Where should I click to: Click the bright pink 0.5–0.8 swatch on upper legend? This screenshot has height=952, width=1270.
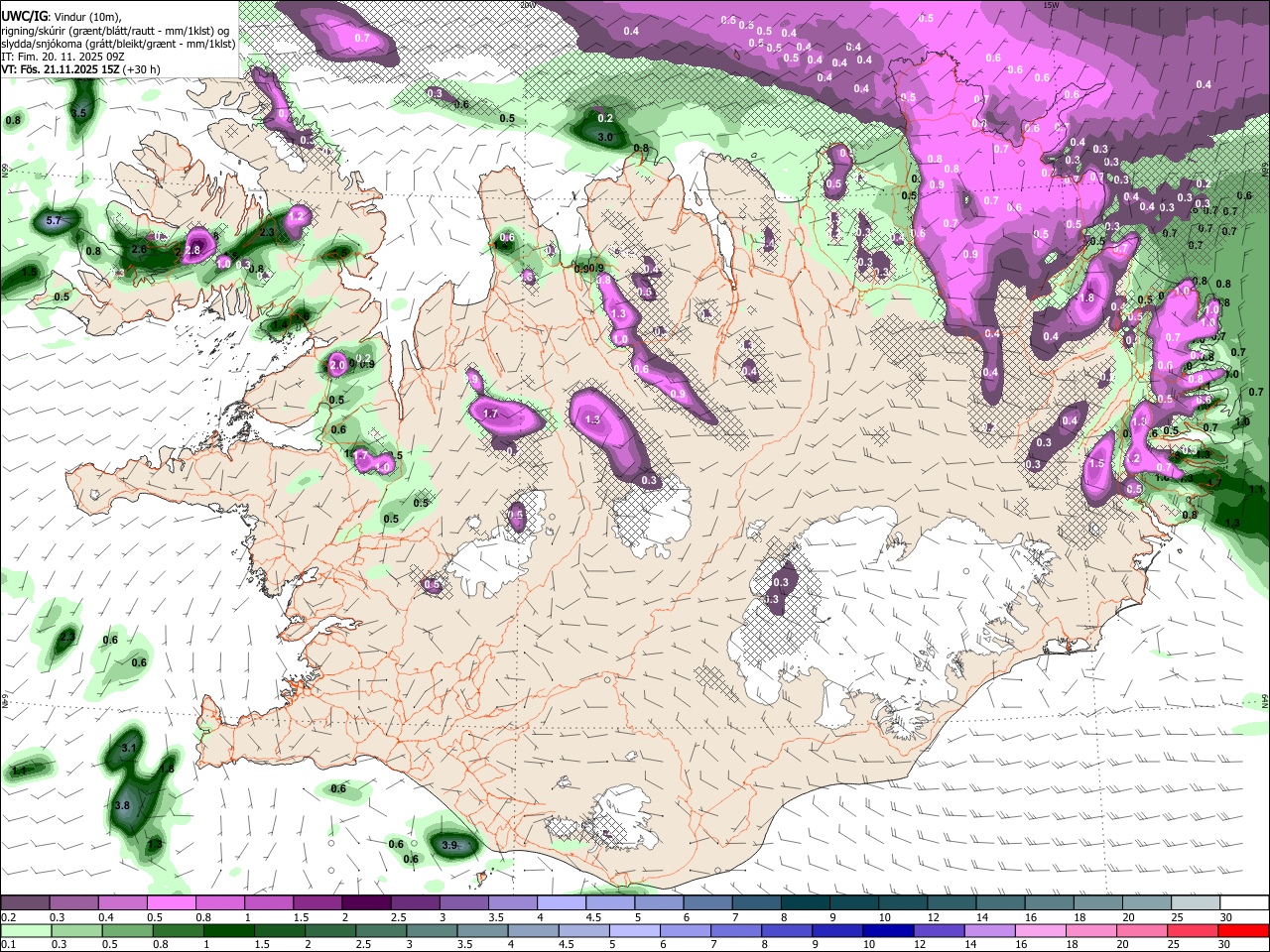coord(171,903)
